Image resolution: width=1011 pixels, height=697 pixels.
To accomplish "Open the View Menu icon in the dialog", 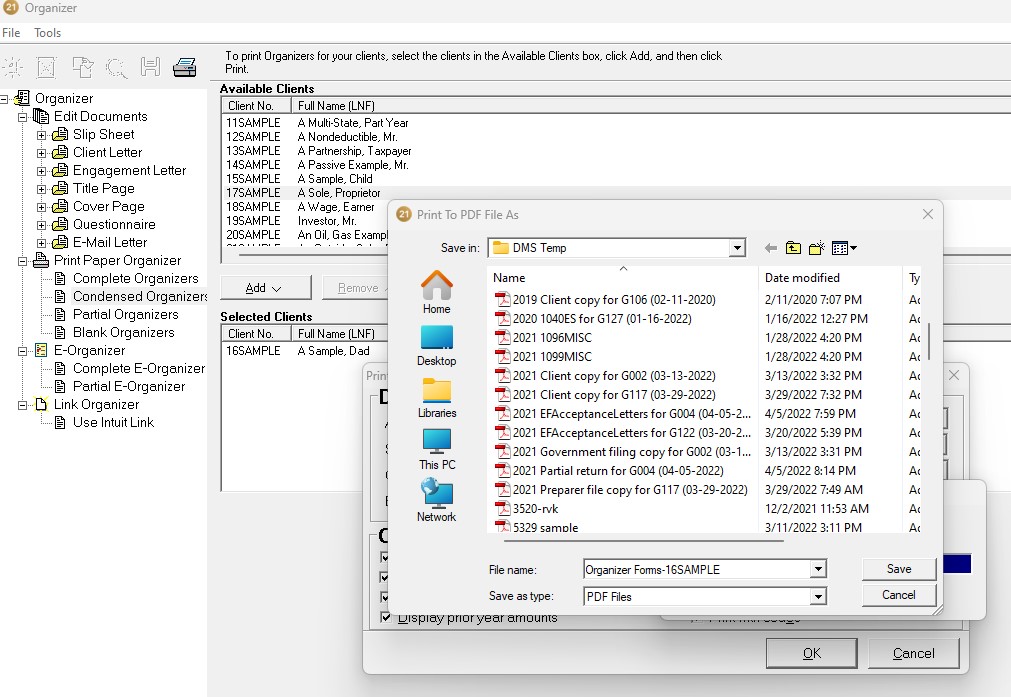I will 840,247.
